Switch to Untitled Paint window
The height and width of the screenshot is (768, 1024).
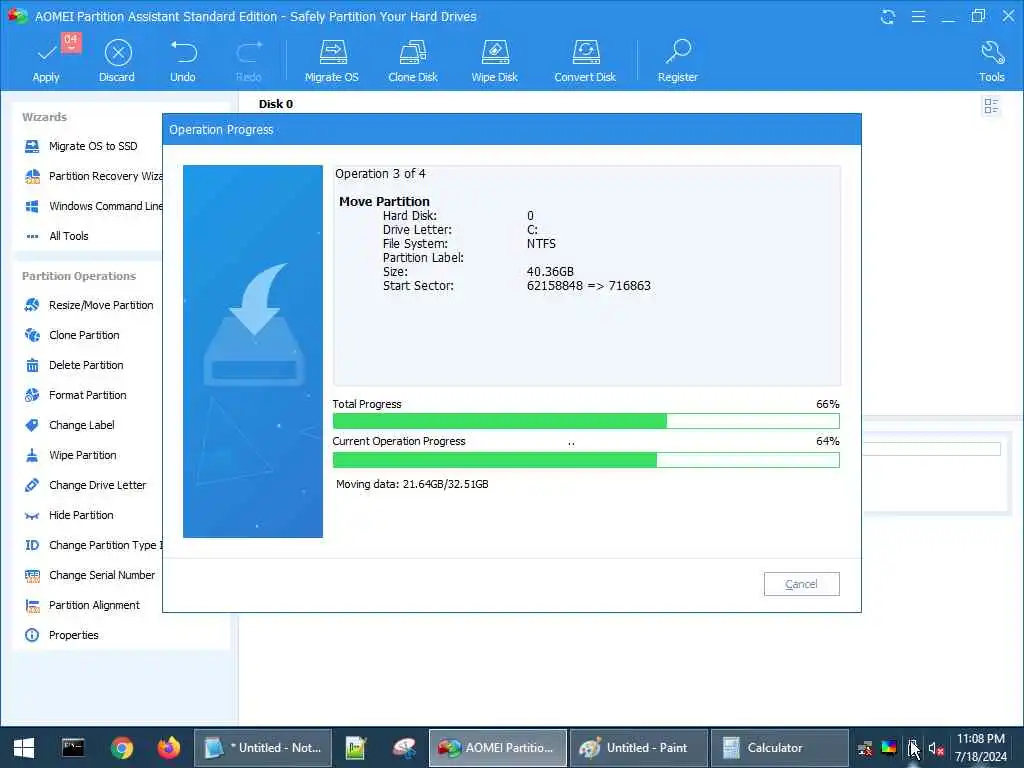[x=638, y=748]
